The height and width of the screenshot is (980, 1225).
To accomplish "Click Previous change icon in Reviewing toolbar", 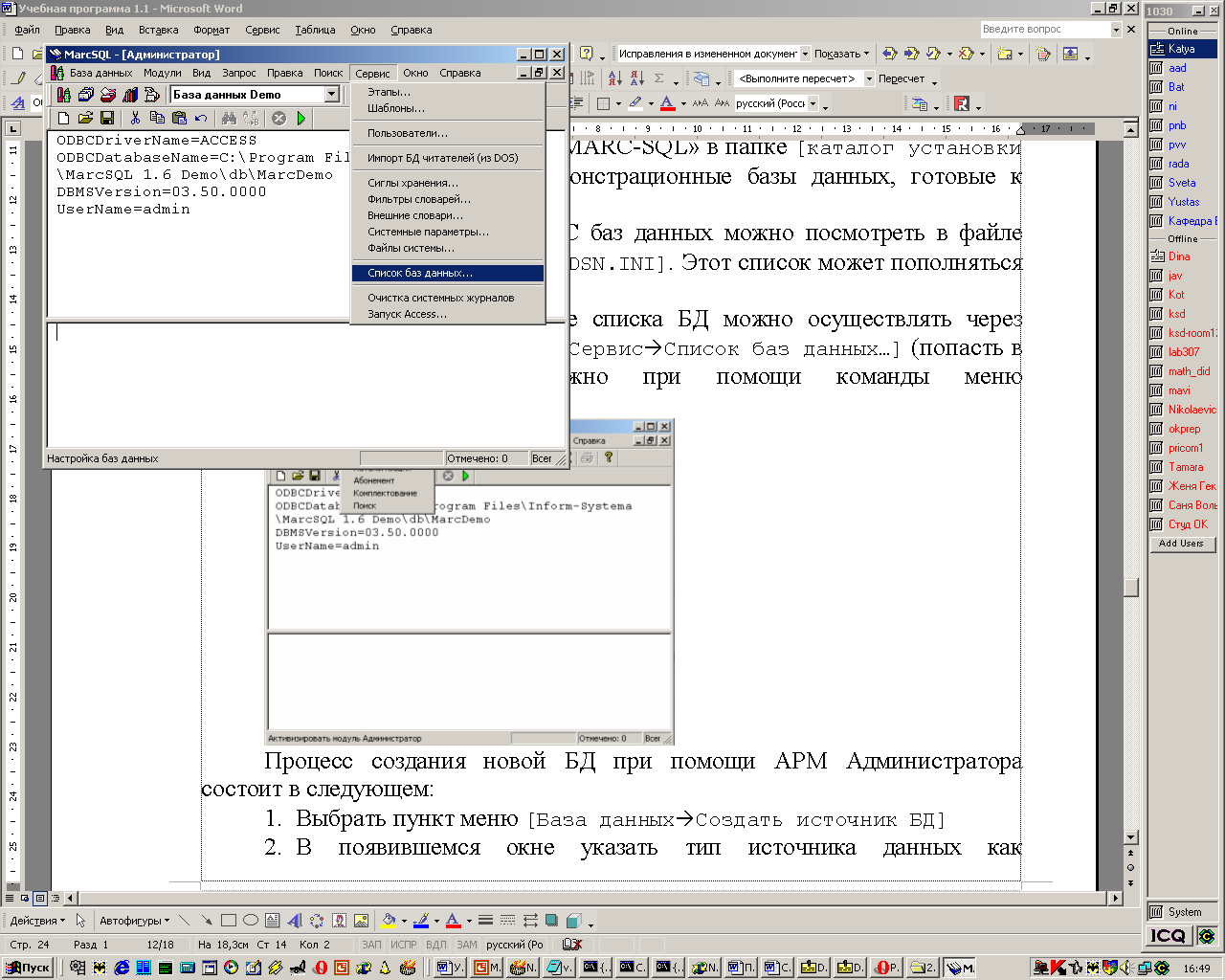I will click(x=890, y=54).
